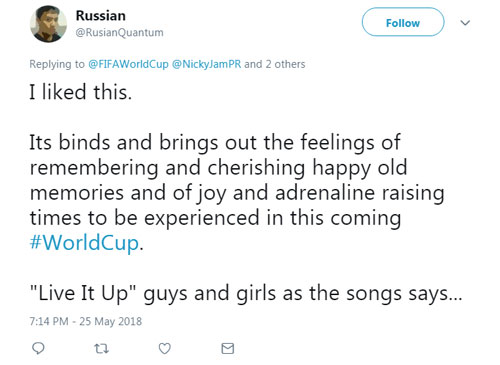Click the word "cherishing" in the tweet
Image resolution: width=500 pixels, height=365 pixels.
256,167
